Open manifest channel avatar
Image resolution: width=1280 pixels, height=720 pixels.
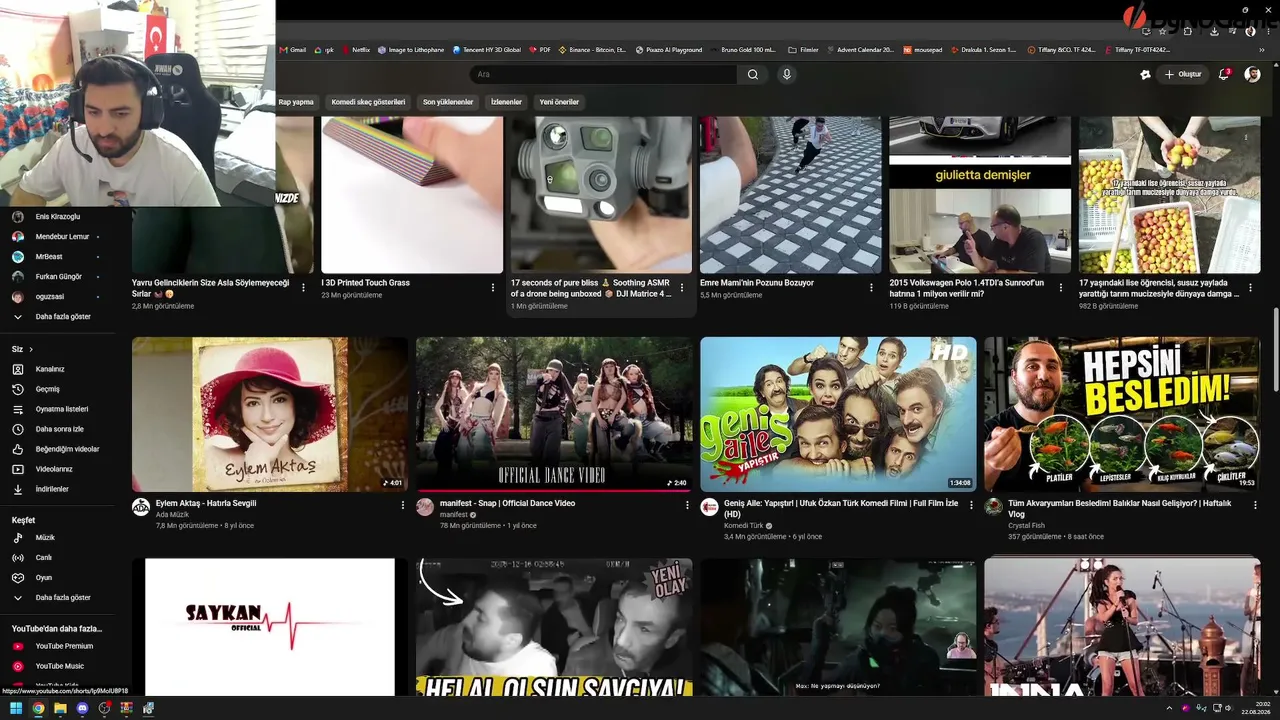[x=425, y=507]
